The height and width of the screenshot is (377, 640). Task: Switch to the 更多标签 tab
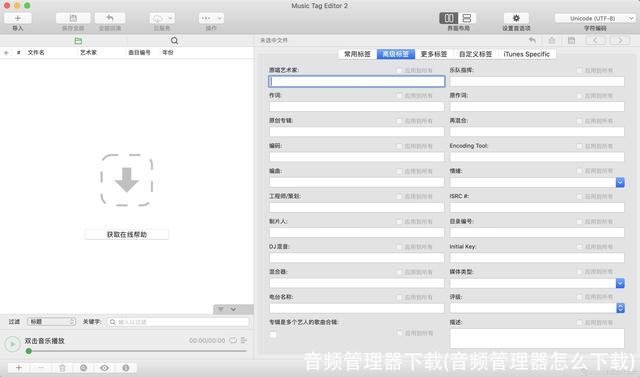434,54
